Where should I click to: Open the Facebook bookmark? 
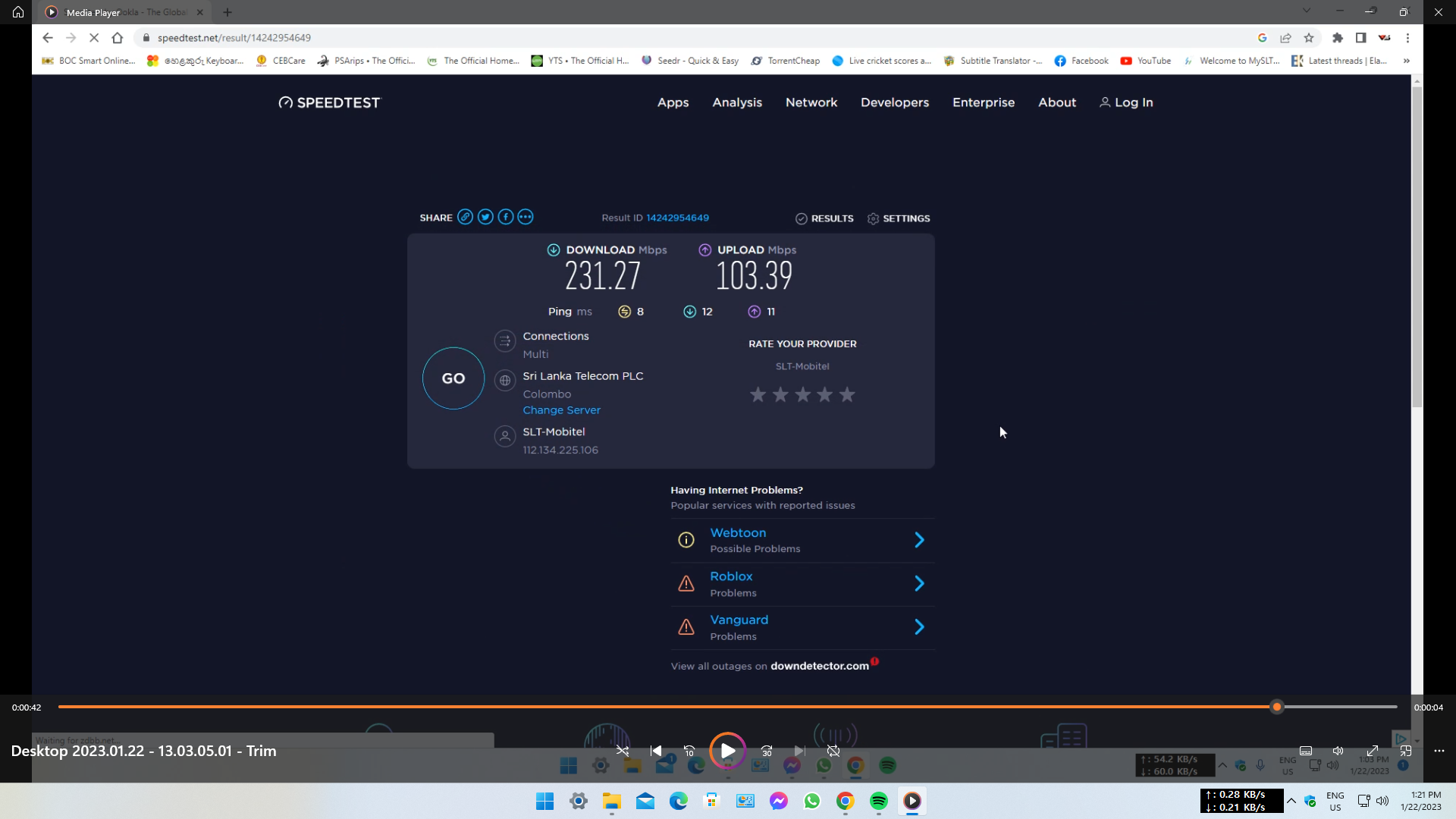pos(1081,61)
